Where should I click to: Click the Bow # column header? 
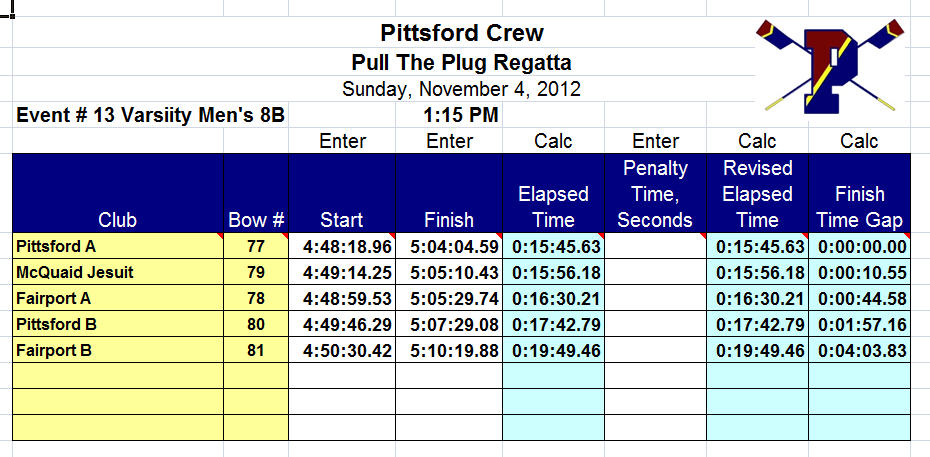tap(256, 193)
